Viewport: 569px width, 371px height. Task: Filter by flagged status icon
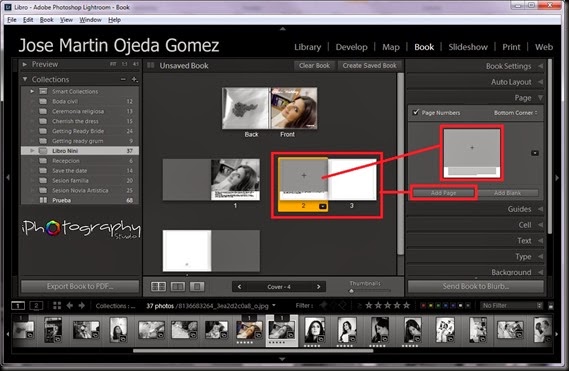pyautogui.click(x=323, y=306)
